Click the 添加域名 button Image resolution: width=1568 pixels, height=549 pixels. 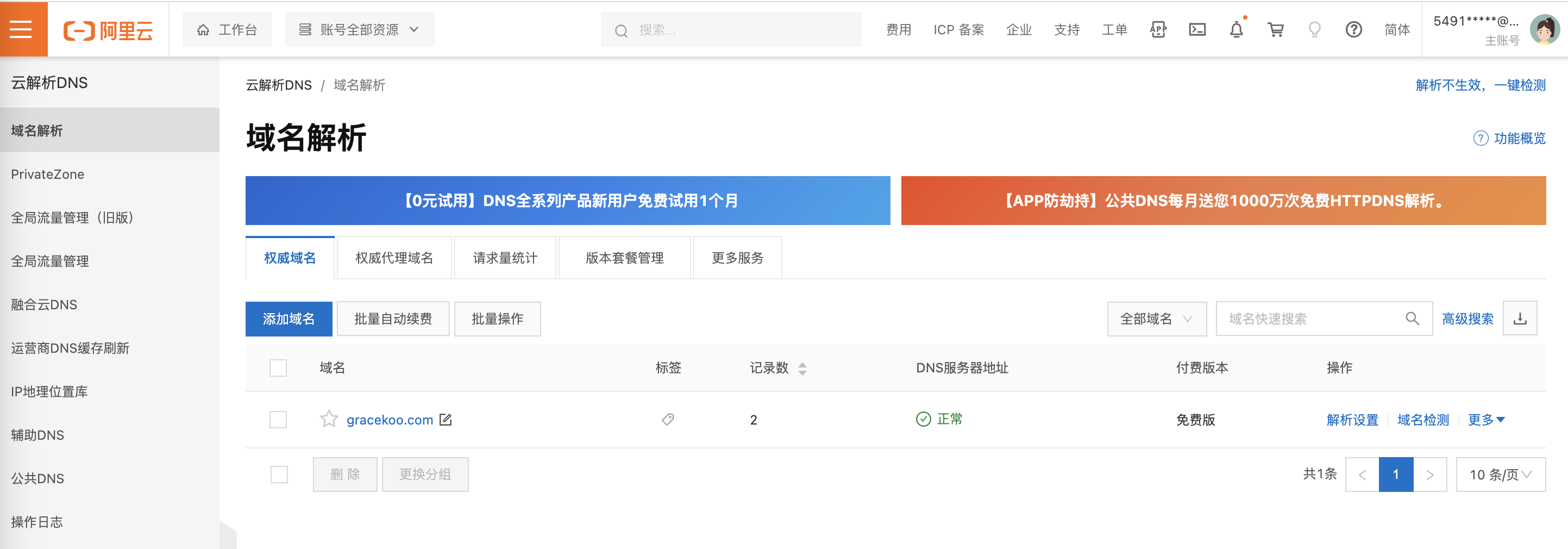[288, 319]
